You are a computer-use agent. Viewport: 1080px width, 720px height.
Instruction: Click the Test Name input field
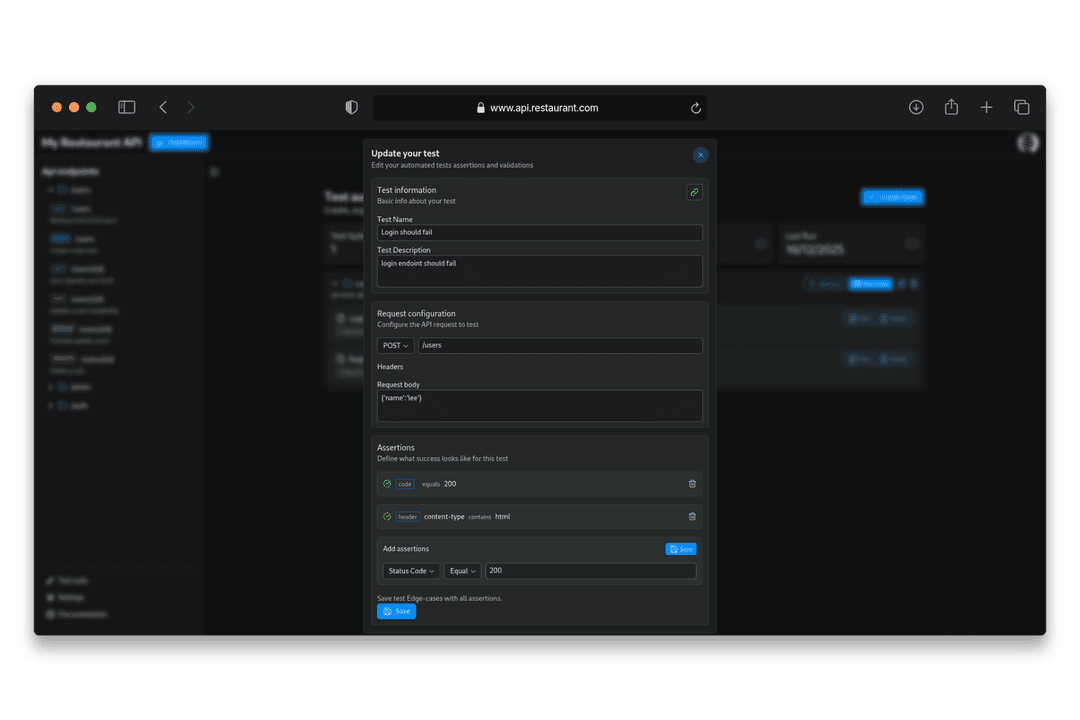point(539,232)
